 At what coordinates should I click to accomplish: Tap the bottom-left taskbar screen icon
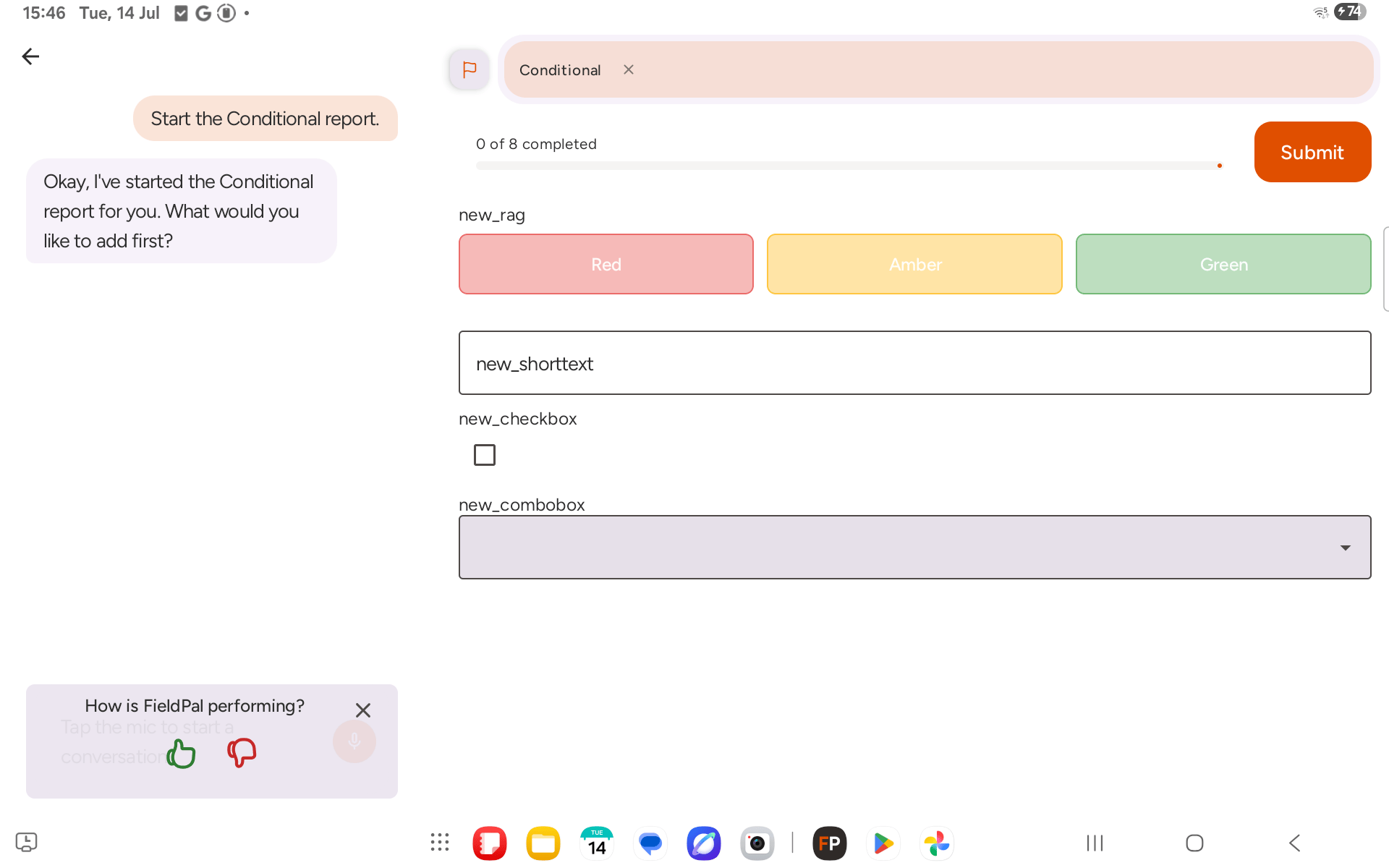(26, 842)
